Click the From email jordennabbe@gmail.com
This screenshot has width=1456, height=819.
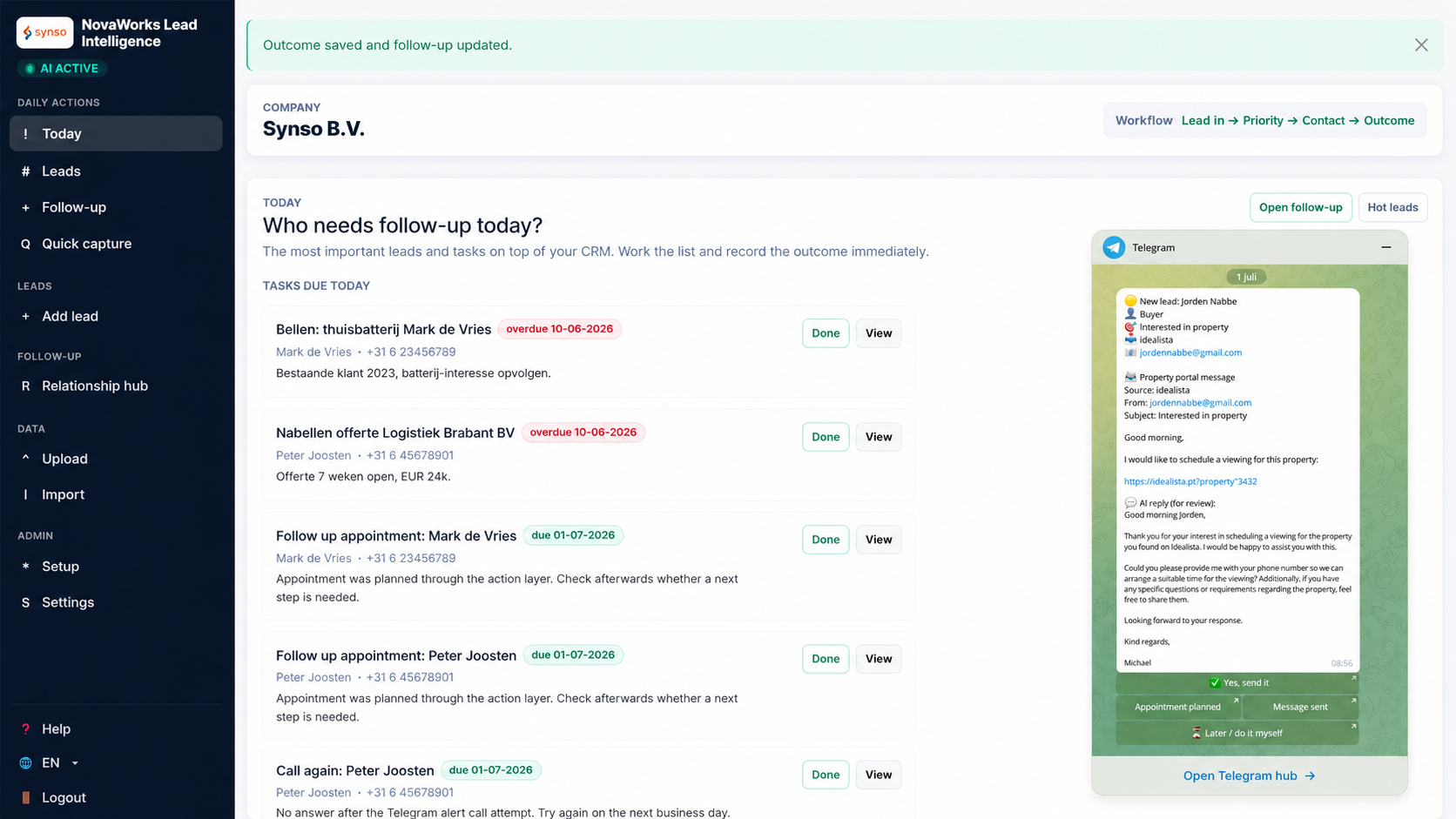pos(1200,403)
